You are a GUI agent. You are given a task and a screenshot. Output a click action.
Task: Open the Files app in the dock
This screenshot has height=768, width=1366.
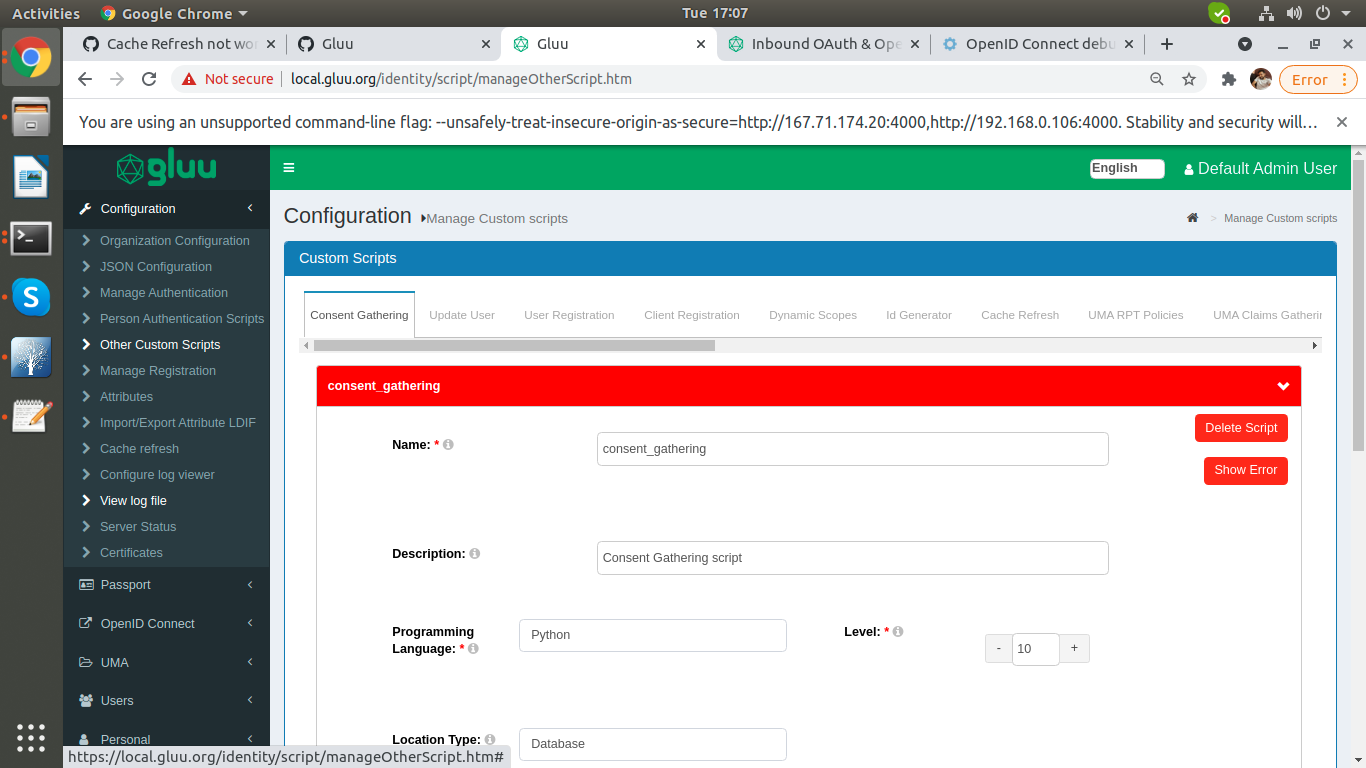31,118
